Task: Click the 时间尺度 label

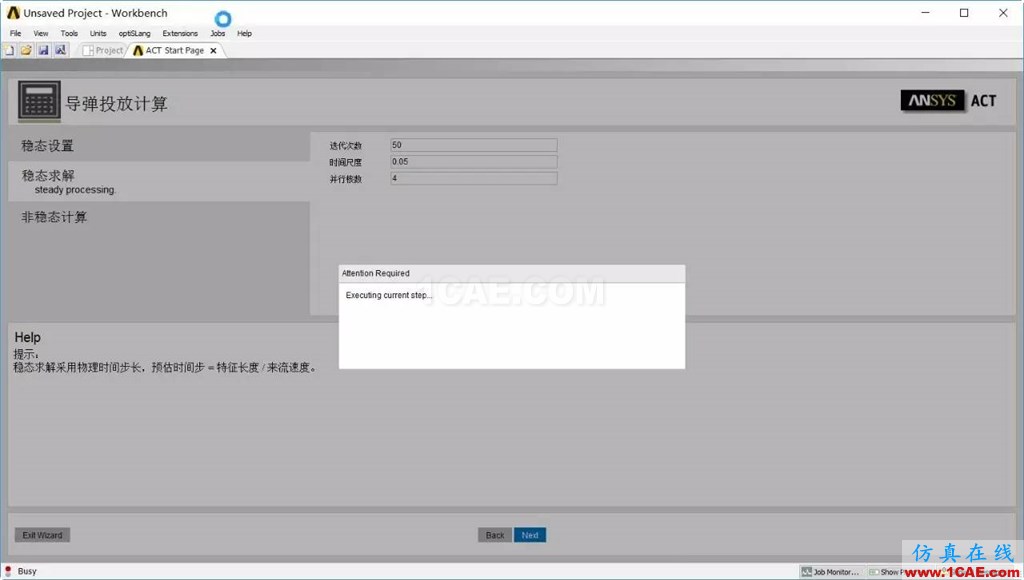Action: (345, 162)
